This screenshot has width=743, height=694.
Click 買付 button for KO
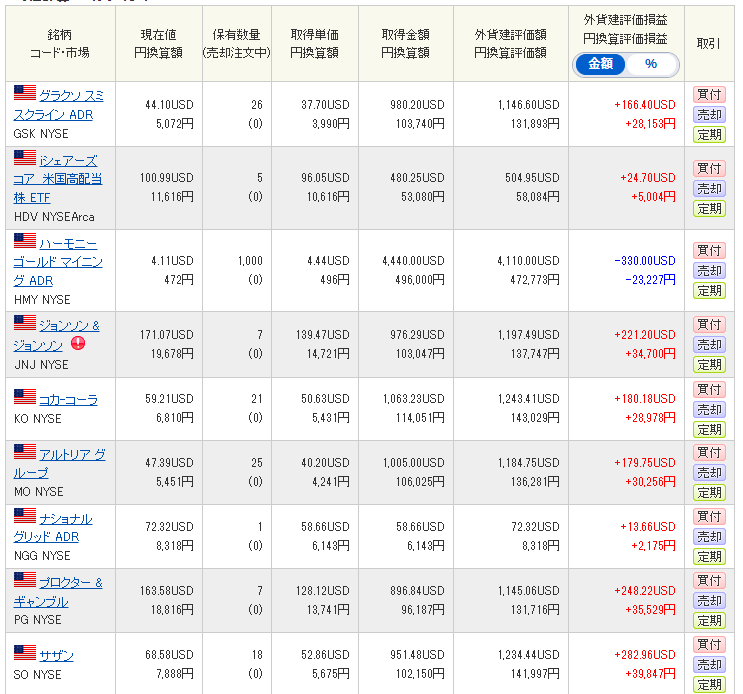[709, 389]
